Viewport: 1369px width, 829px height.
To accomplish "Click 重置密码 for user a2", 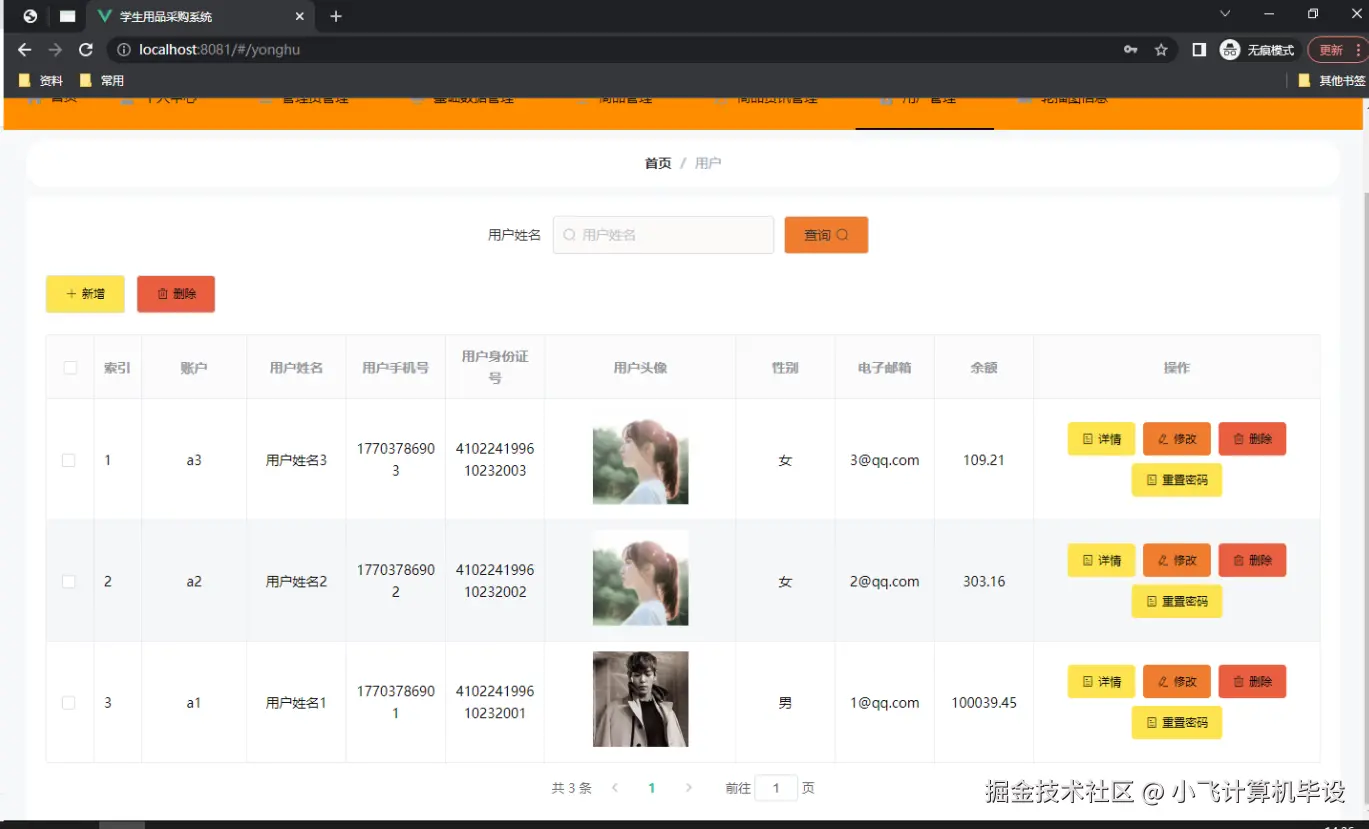I will [x=1177, y=601].
